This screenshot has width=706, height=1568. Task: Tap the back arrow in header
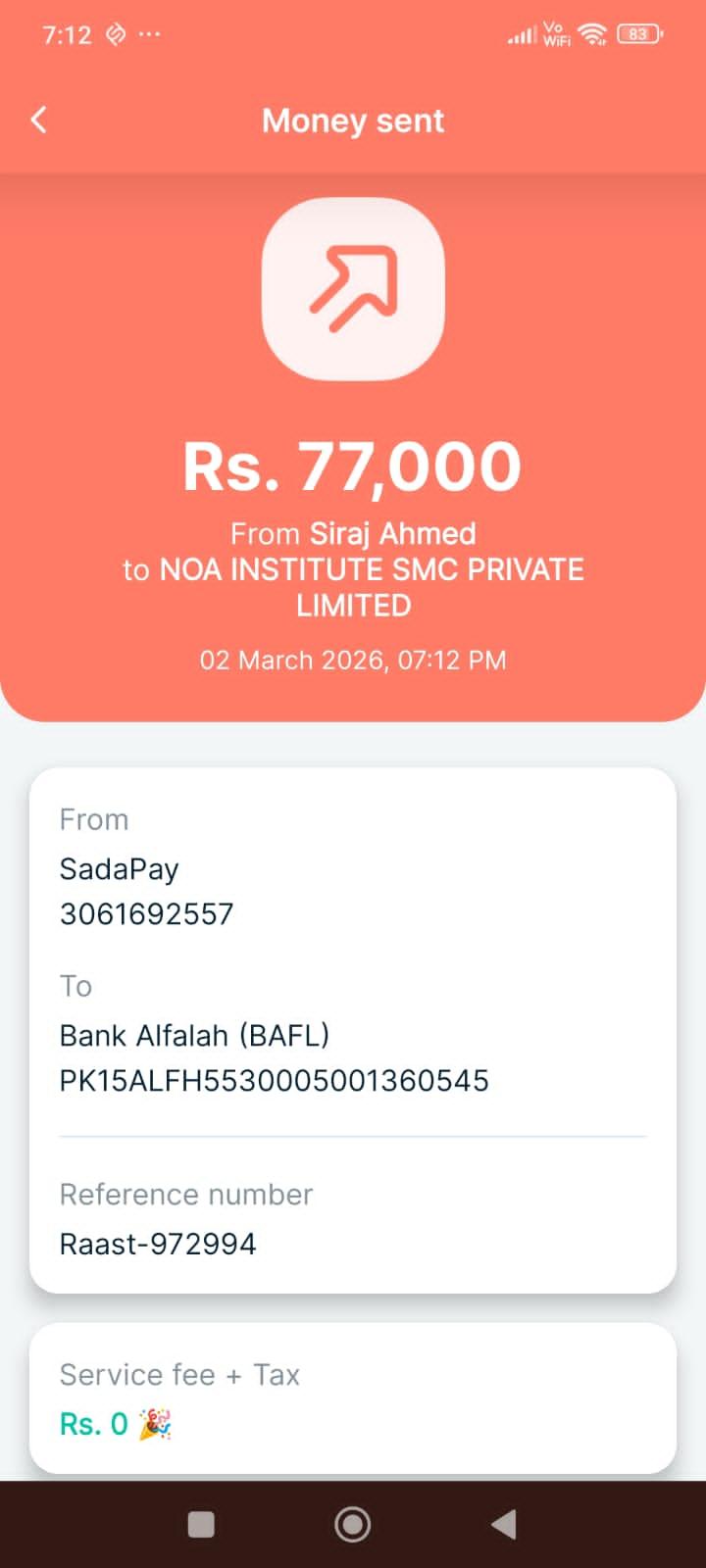point(39,121)
